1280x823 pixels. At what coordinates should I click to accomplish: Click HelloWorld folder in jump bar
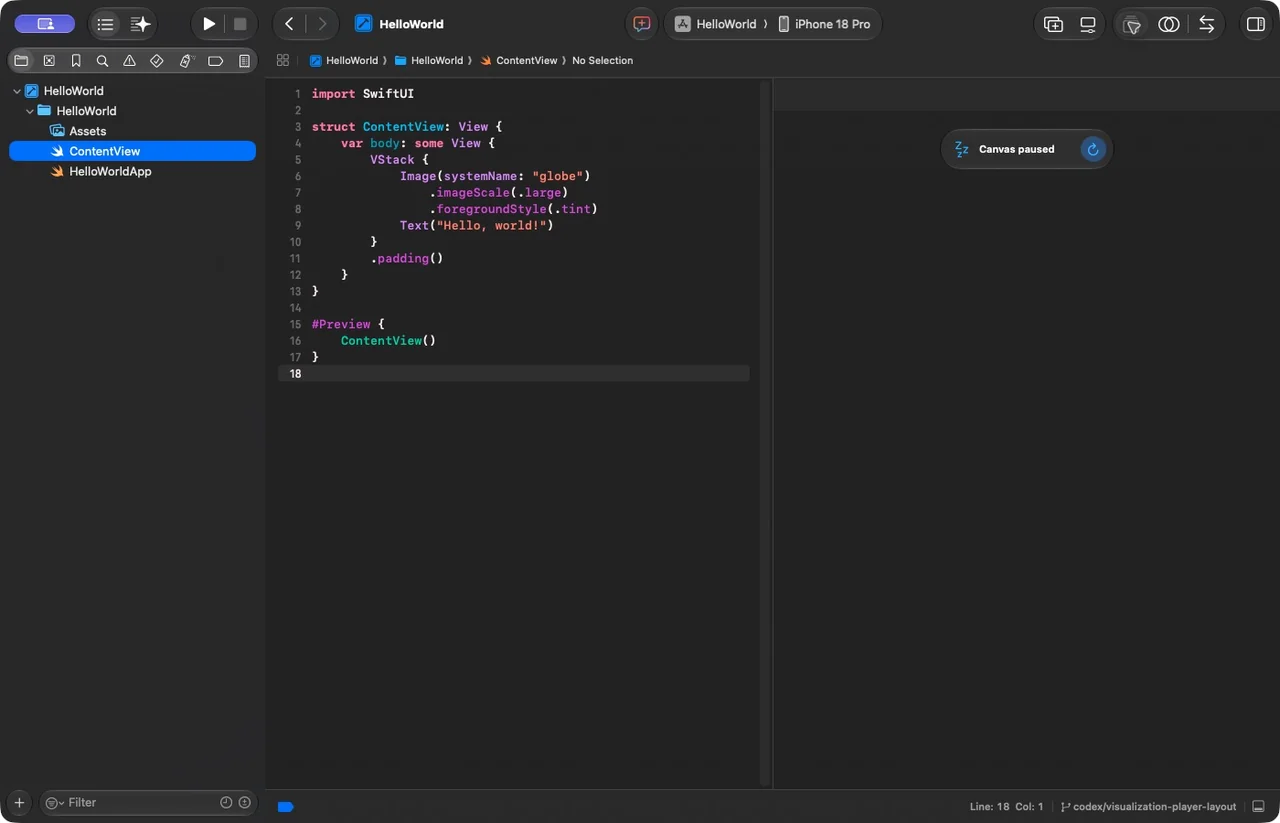(x=429, y=60)
